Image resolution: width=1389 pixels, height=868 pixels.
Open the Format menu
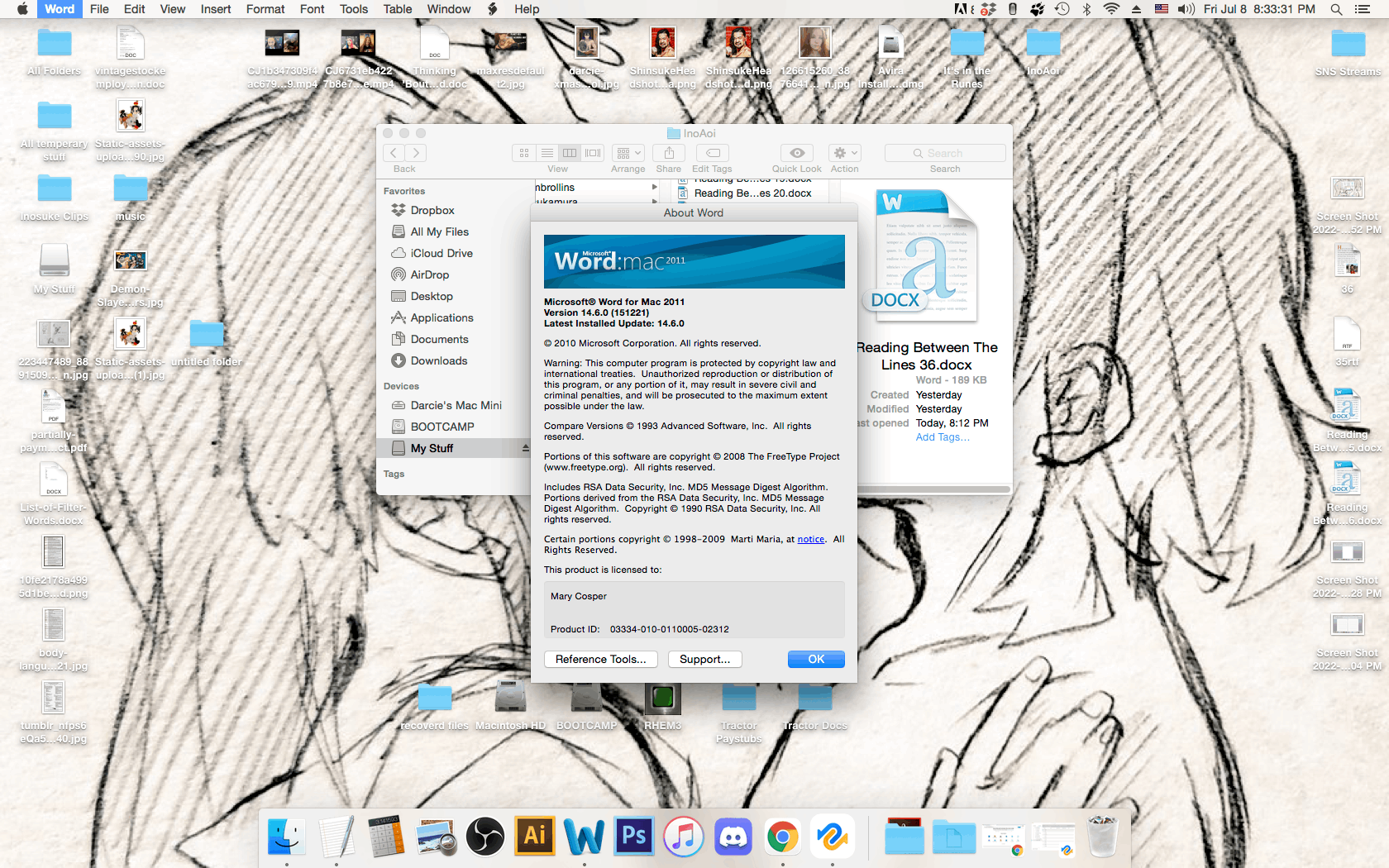(x=265, y=9)
